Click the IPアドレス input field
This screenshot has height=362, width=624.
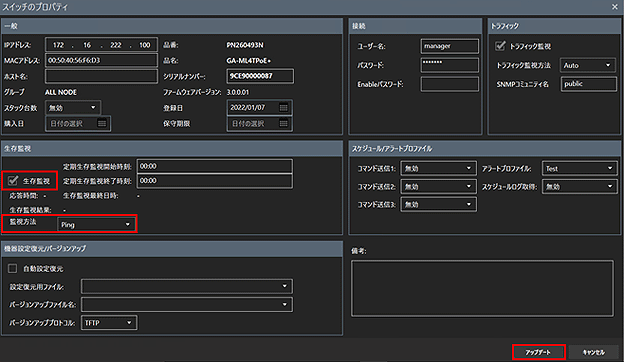[101, 45]
